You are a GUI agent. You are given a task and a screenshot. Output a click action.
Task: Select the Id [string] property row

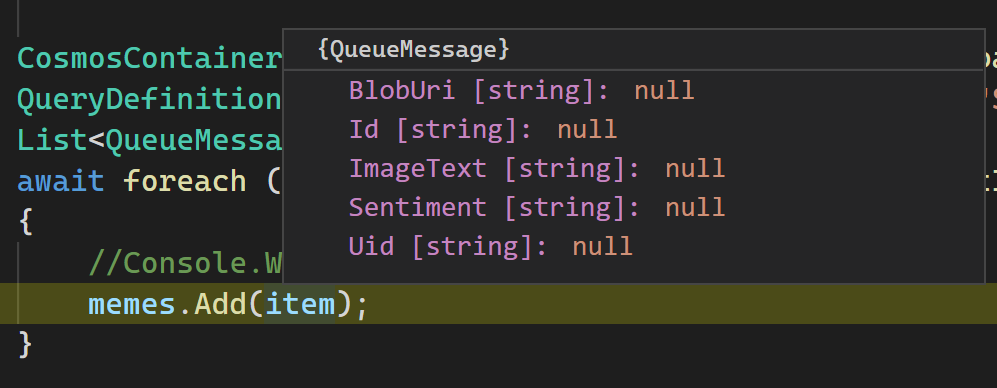point(633,130)
